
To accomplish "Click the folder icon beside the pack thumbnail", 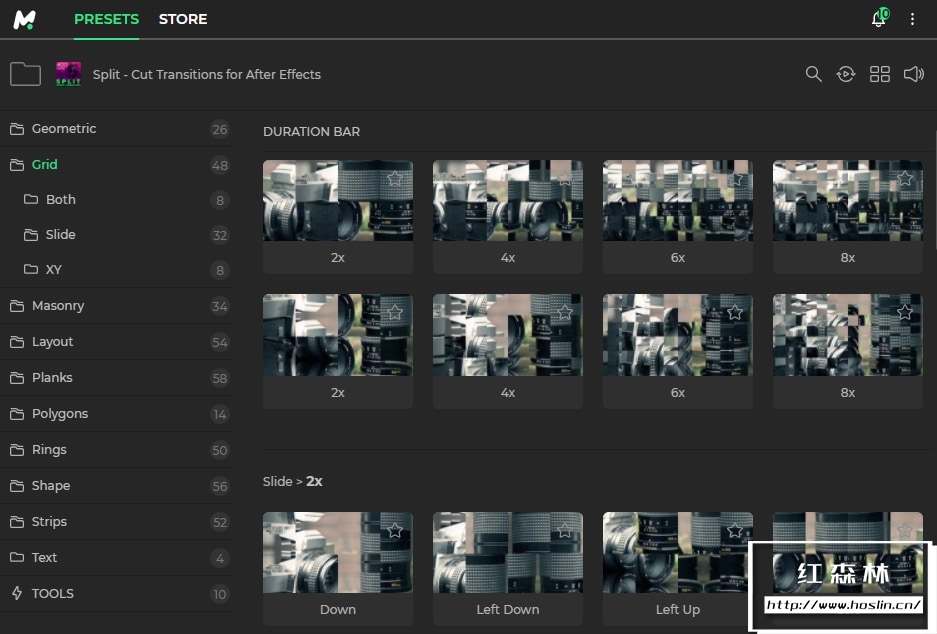I will [x=25, y=74].
